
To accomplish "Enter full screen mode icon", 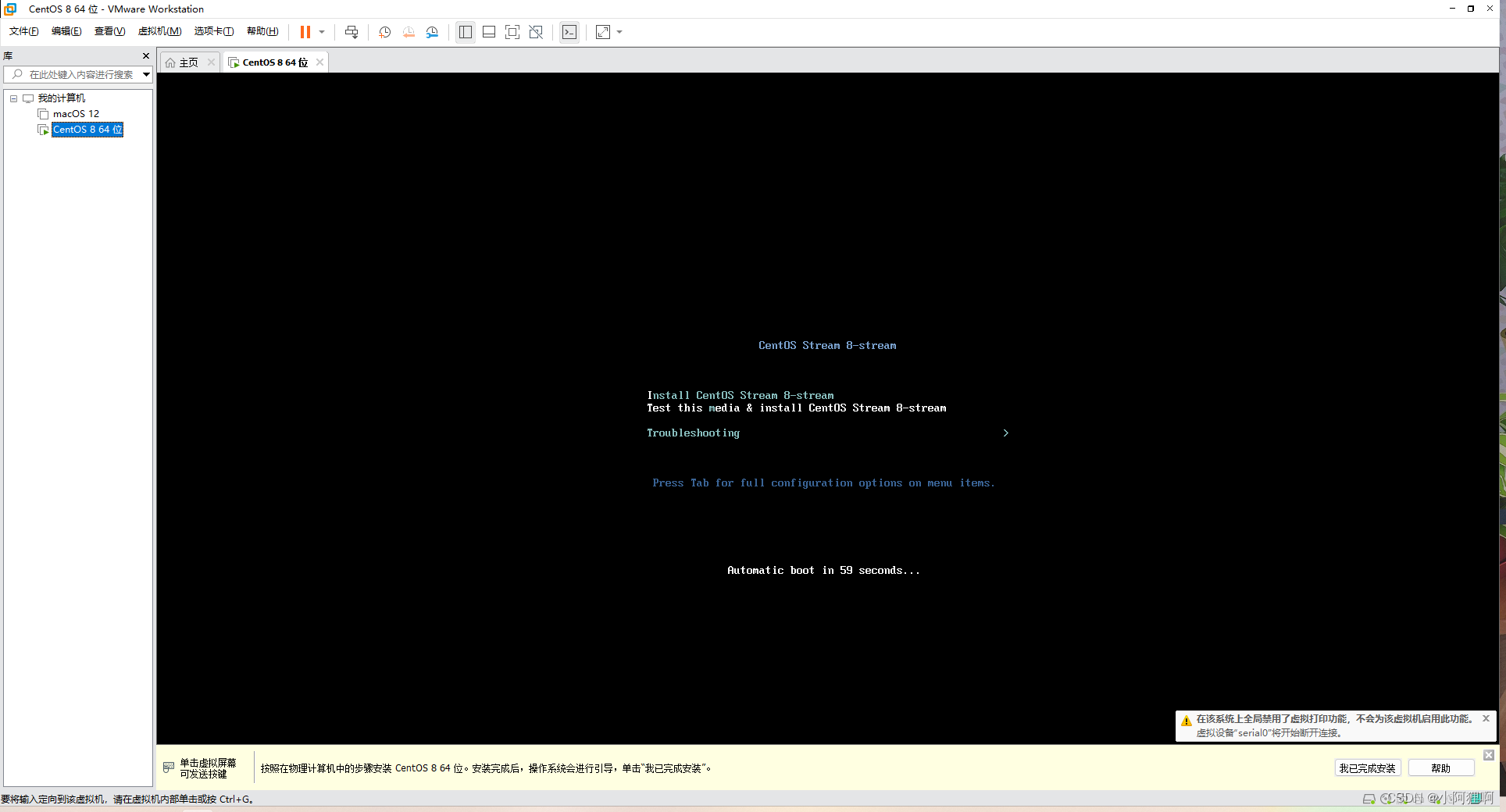I will click(512, 32).
